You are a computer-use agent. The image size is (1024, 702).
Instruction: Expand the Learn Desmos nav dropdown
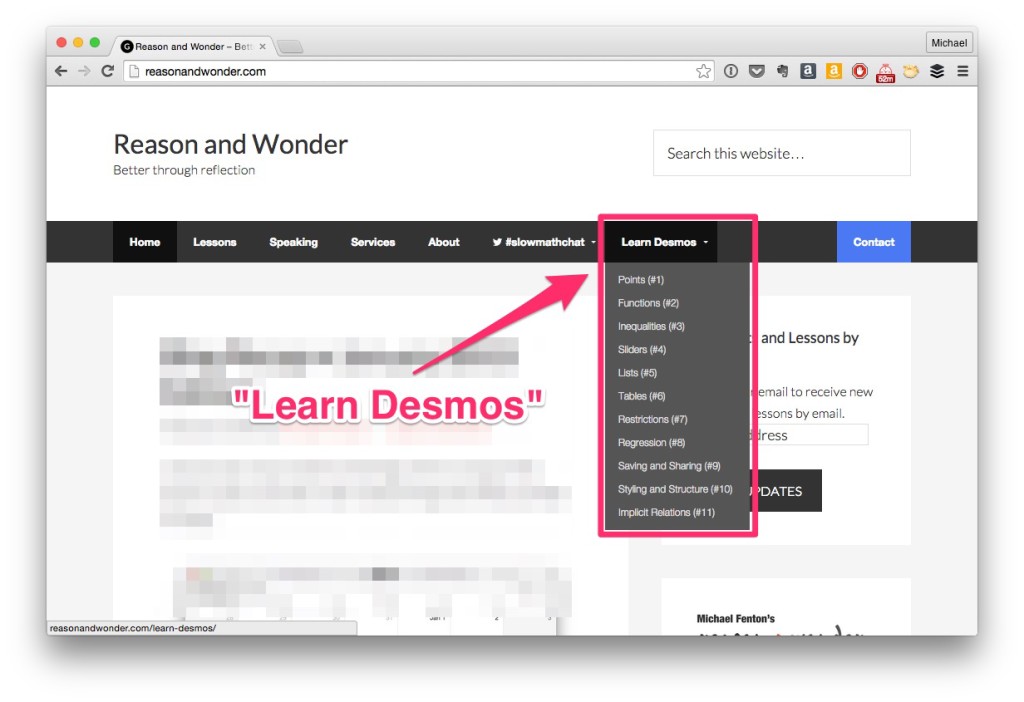[664, 242]
